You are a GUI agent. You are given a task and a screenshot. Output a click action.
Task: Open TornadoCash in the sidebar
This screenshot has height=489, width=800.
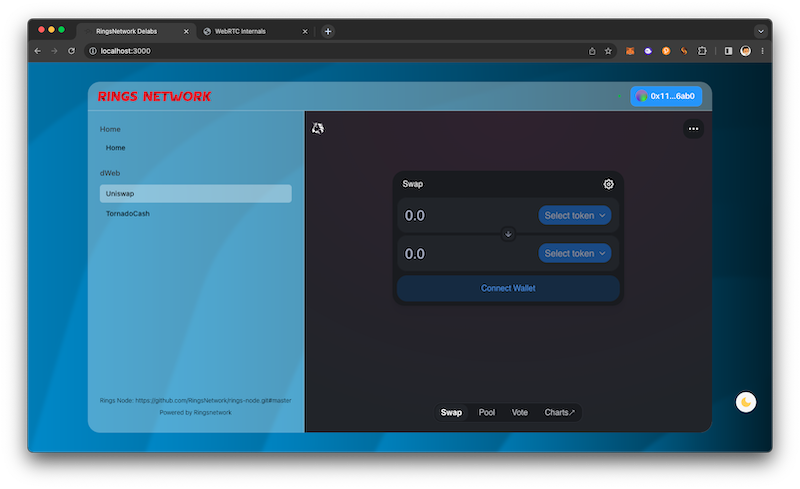tap(128, 213)
